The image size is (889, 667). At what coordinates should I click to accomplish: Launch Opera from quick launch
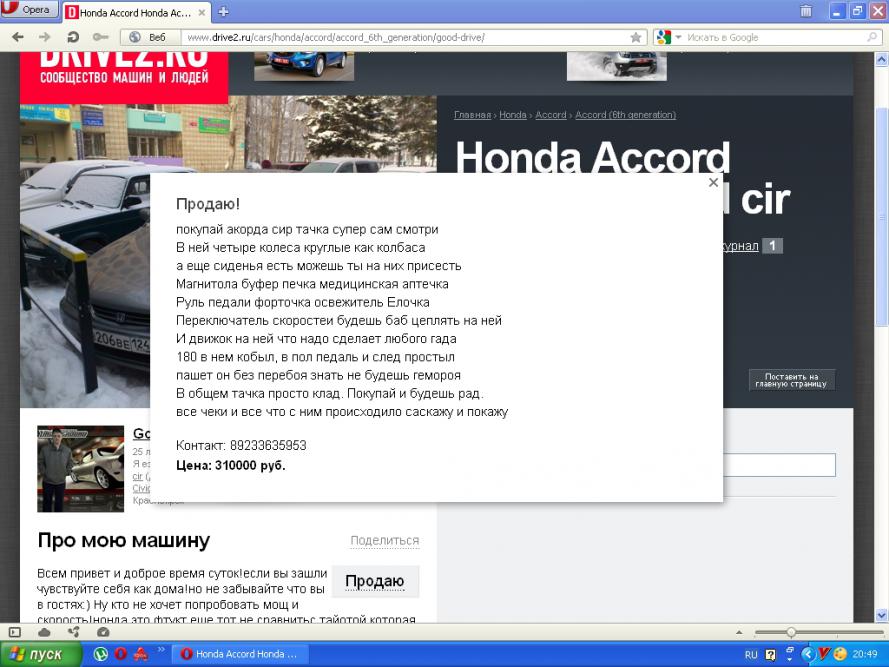point(120,655)
